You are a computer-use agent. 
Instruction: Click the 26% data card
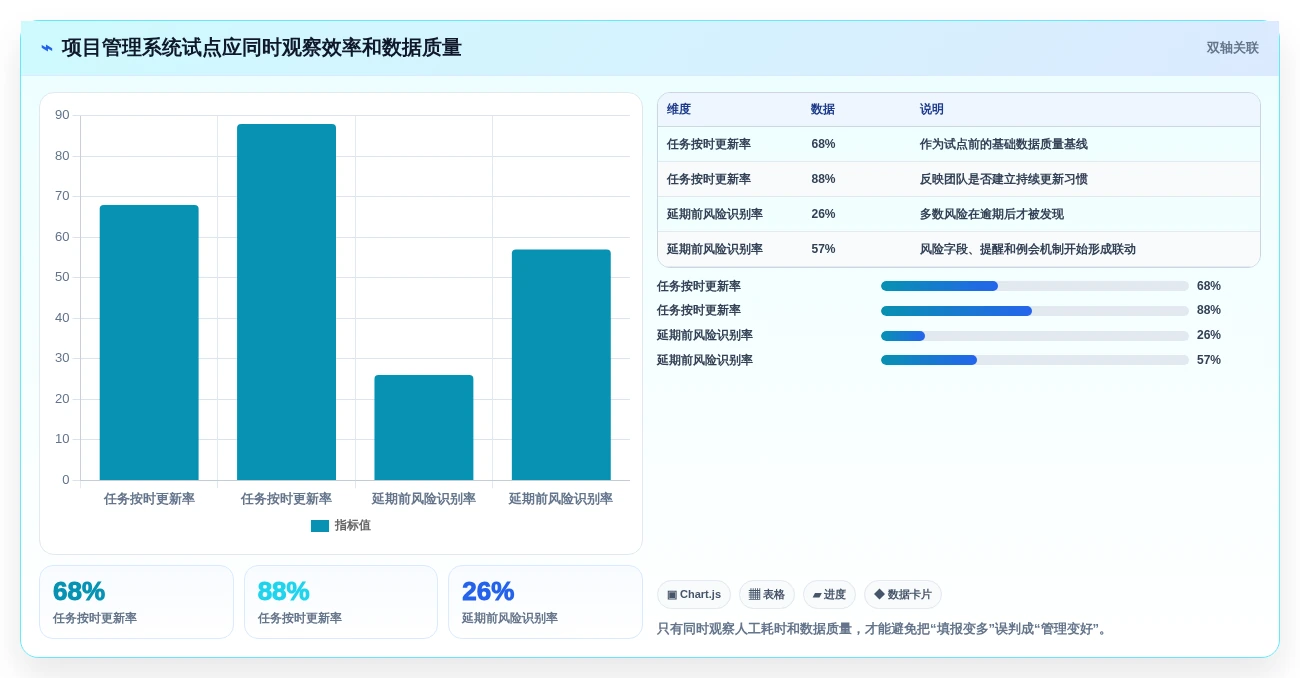point(545,602)
